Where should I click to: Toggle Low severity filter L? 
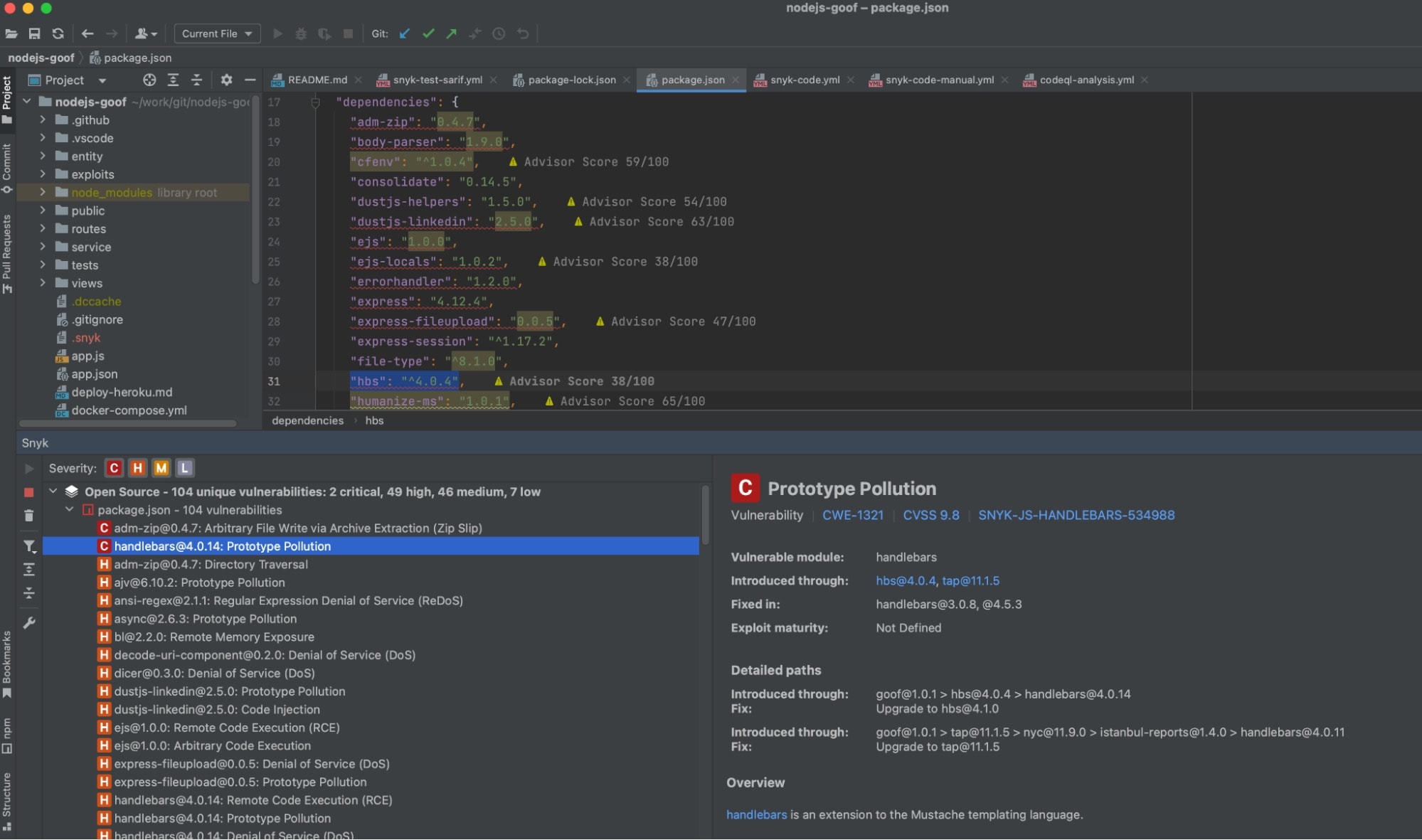tap(185, 468)
